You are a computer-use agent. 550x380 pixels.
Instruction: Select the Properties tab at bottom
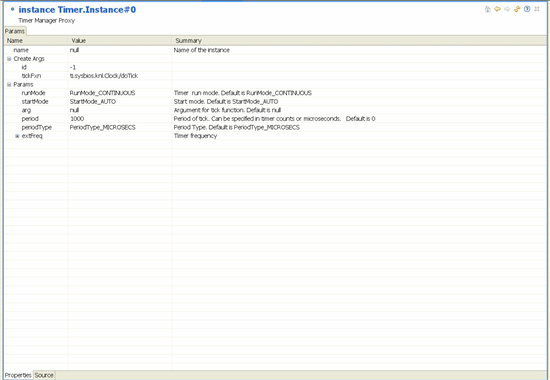[x=18, y=375]
